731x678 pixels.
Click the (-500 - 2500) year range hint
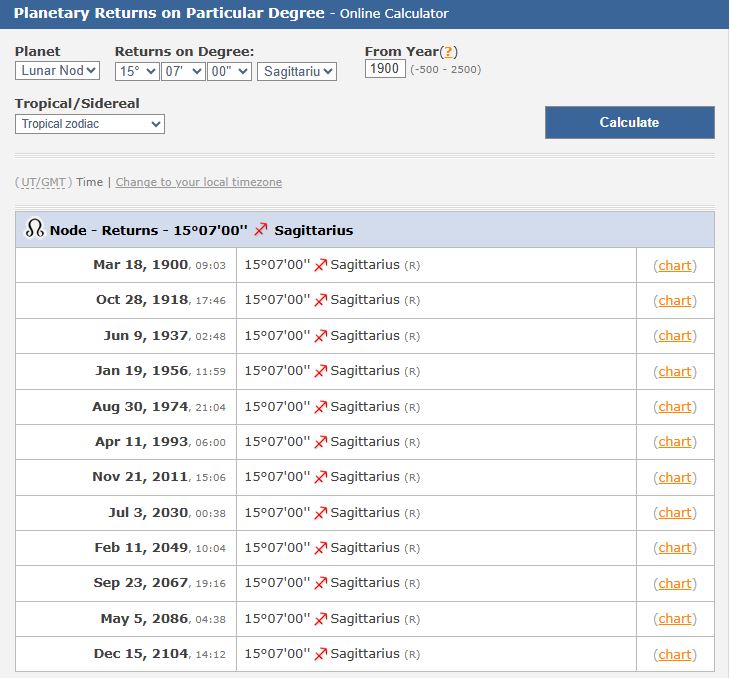coord(446,69)
